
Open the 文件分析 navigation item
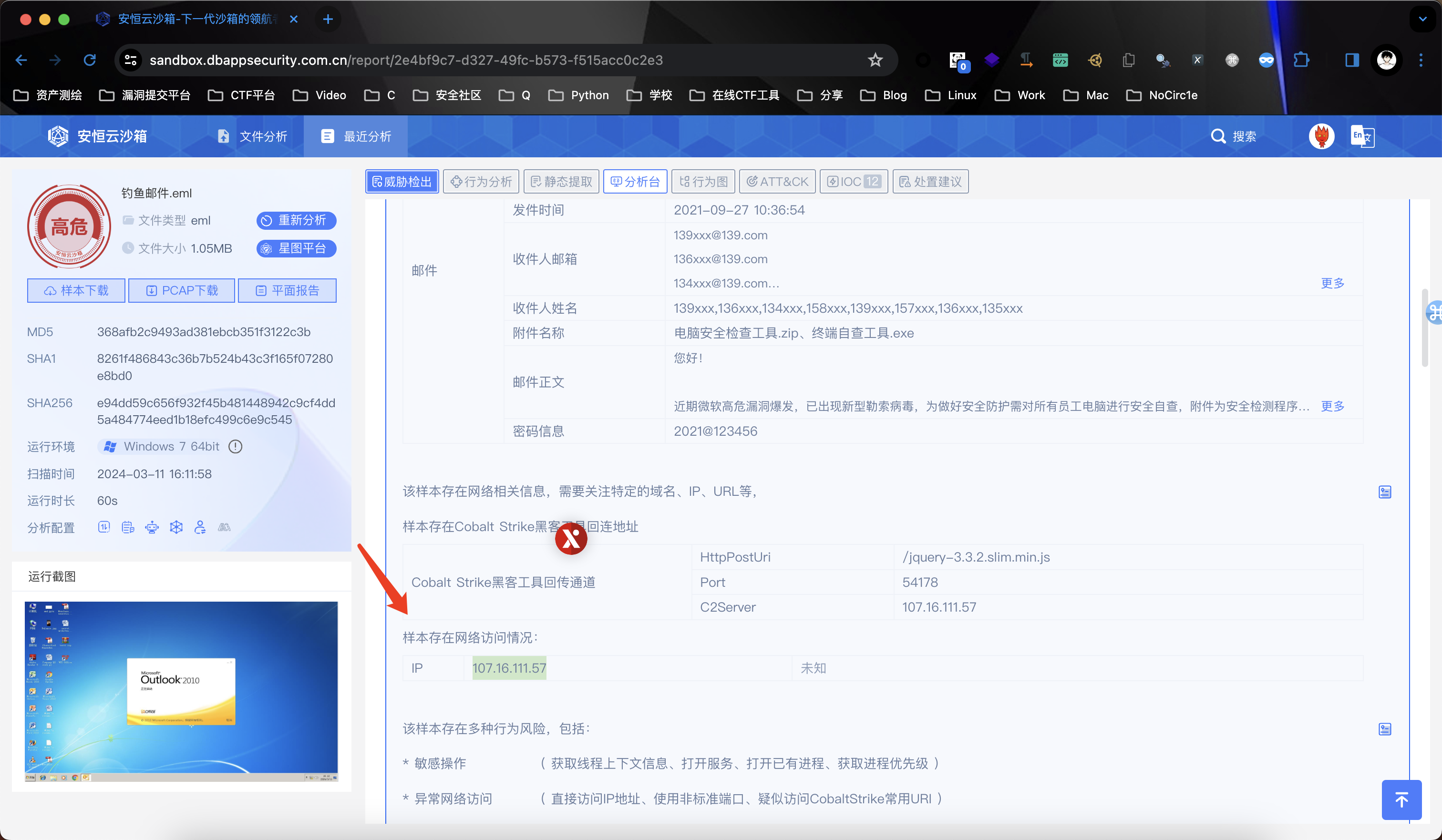pos(252,136)
